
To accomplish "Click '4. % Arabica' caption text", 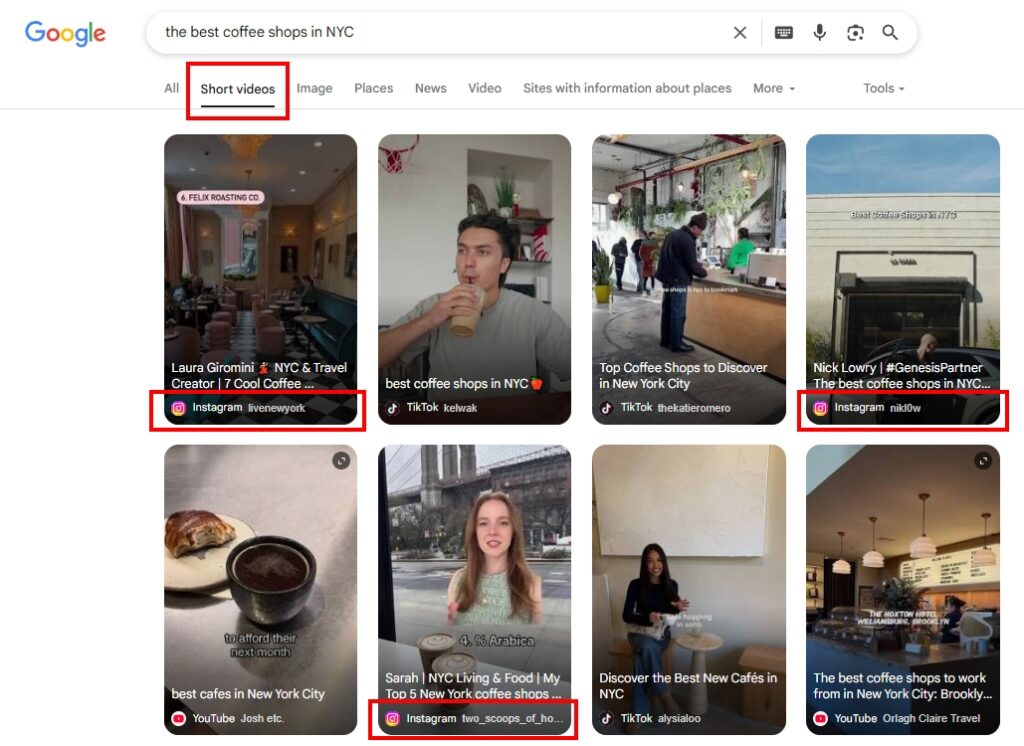I will [496, 641].
